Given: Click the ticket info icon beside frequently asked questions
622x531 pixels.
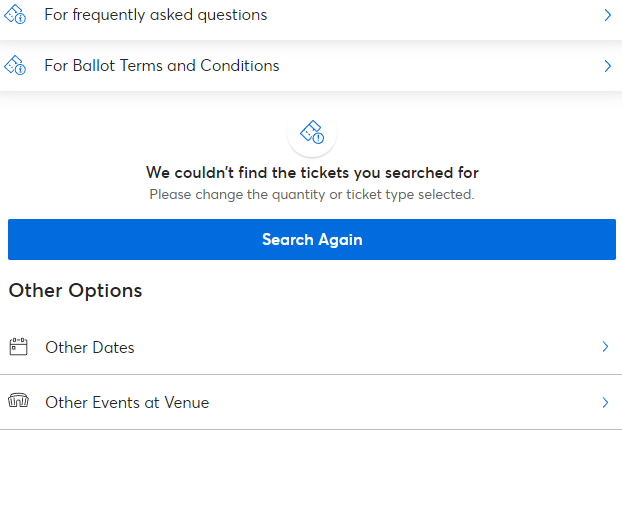Looking at the screenshot, I should point(15,14).
